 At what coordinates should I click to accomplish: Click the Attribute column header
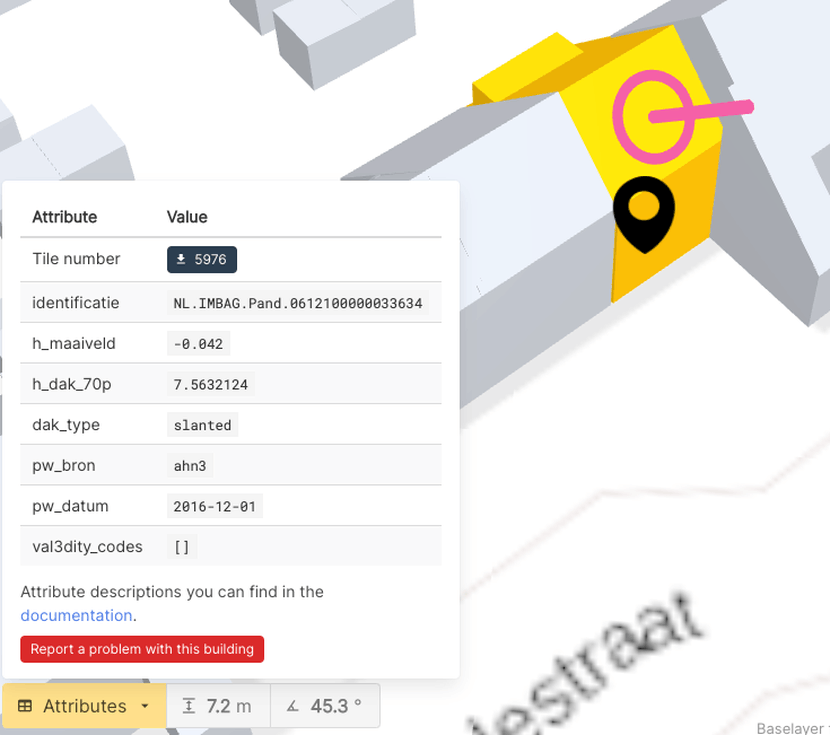point(65,217)
